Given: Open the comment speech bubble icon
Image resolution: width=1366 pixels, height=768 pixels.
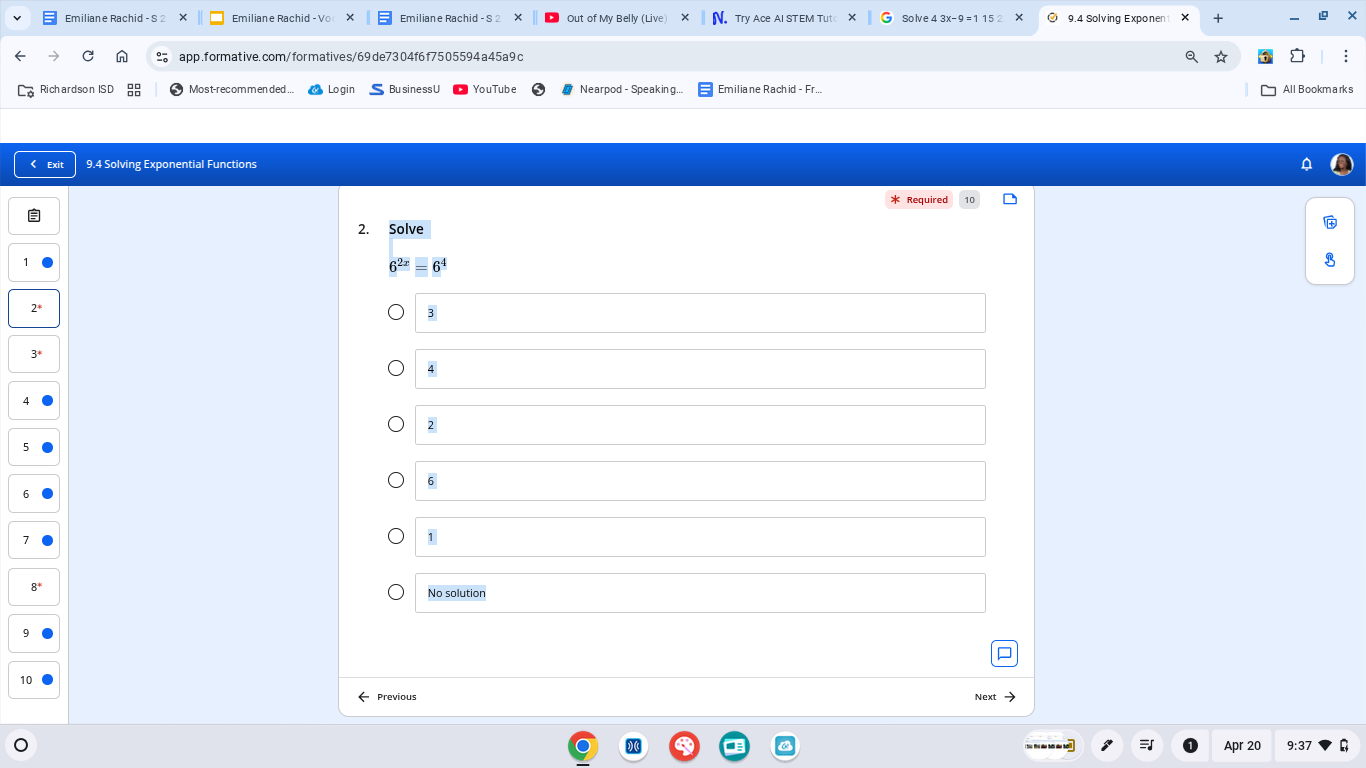Looking at the screenshot, I should click(1004, 653).
